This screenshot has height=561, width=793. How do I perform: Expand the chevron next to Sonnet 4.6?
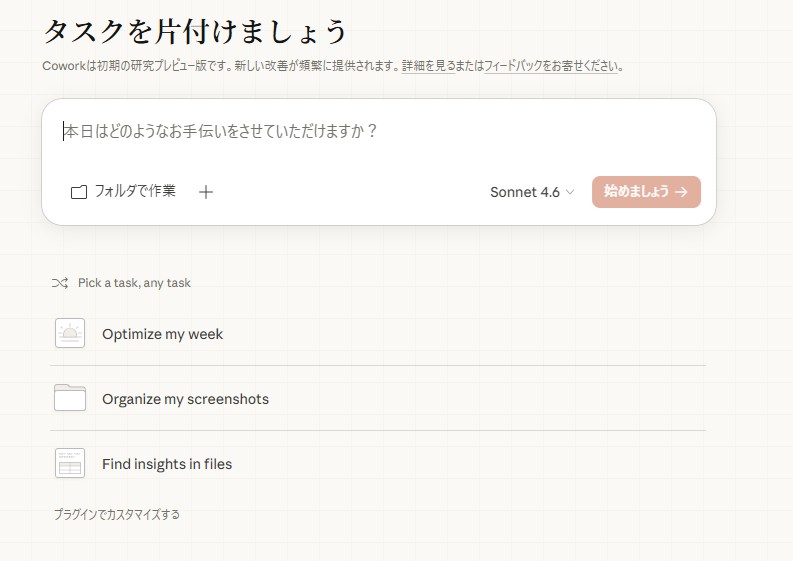(x=571, y=192)
